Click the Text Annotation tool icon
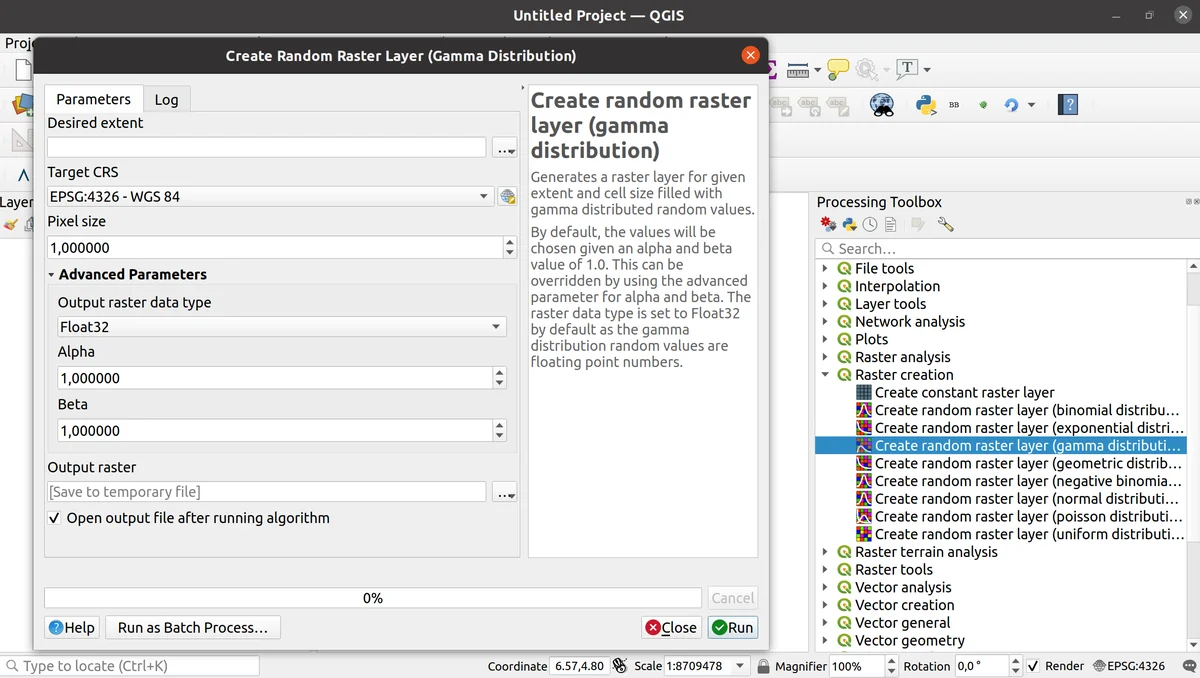Viewport: 1200px width, 678px height. point(907,69)
